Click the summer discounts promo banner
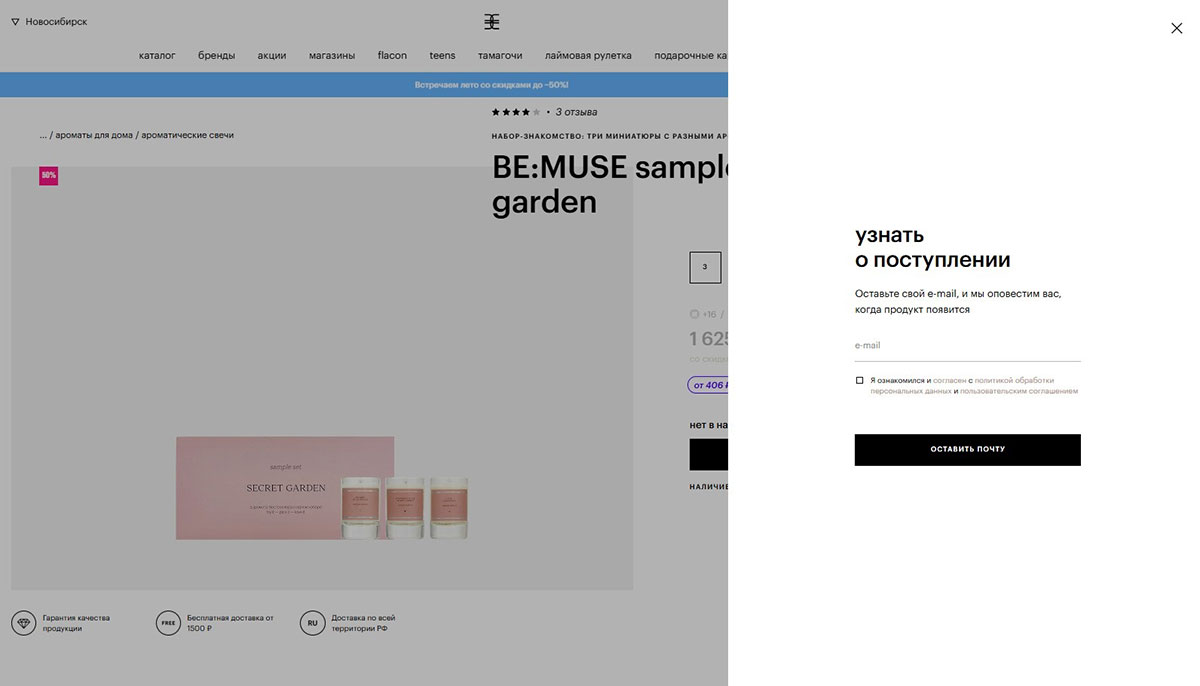The image size is (1200, 686). (364, 85)
